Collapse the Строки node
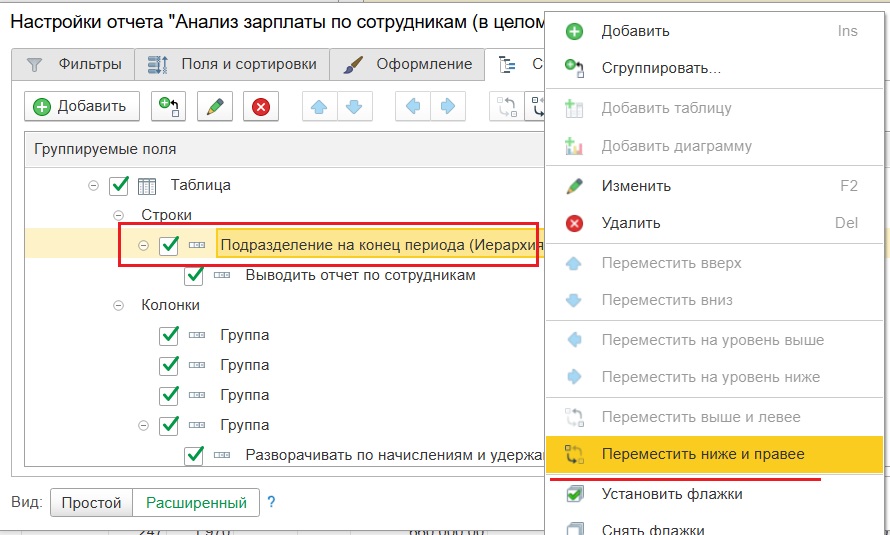The image size is (890, 535). click(118, 215)
